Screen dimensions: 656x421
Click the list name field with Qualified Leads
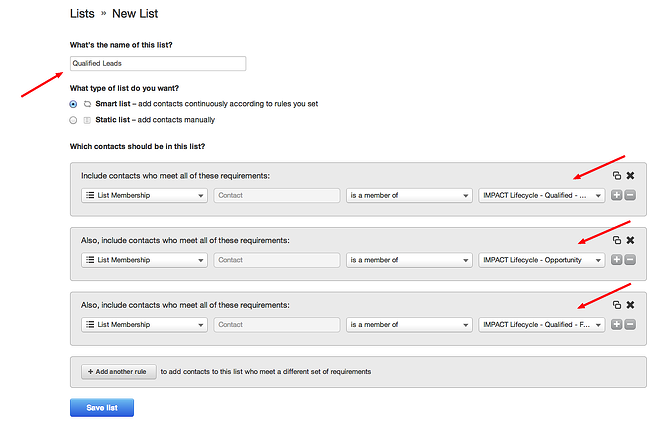click(157, 63)
